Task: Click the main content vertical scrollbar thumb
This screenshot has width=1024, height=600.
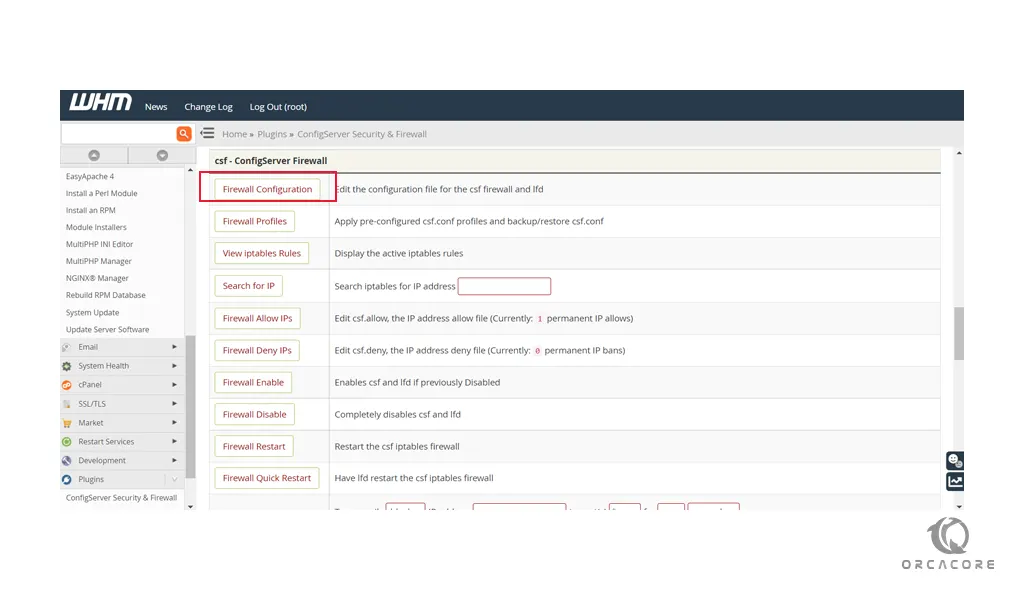Action: [x=959, y=334]
